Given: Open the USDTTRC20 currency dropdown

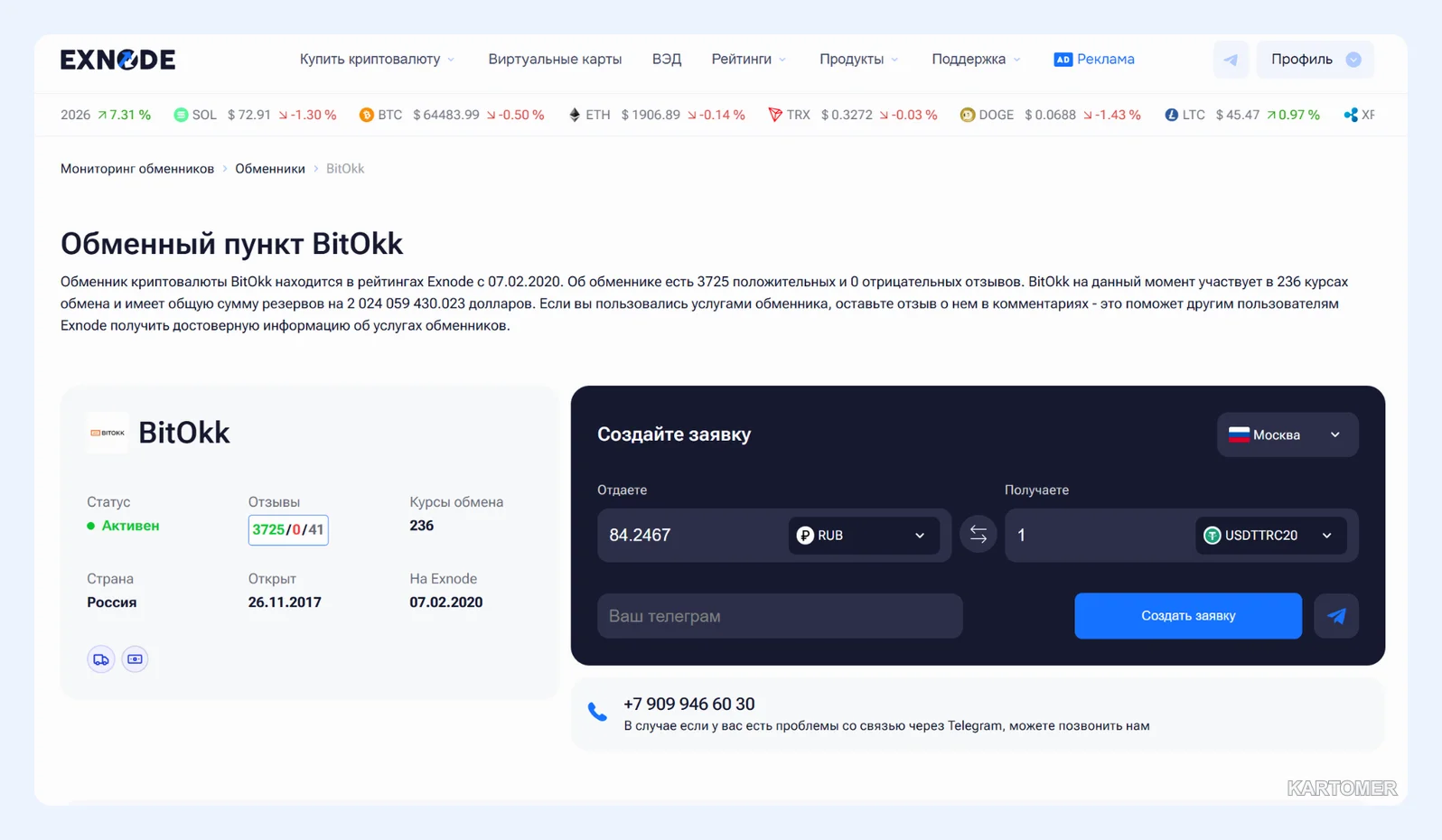Looking at the screenshot, I should pos(1271,536).
